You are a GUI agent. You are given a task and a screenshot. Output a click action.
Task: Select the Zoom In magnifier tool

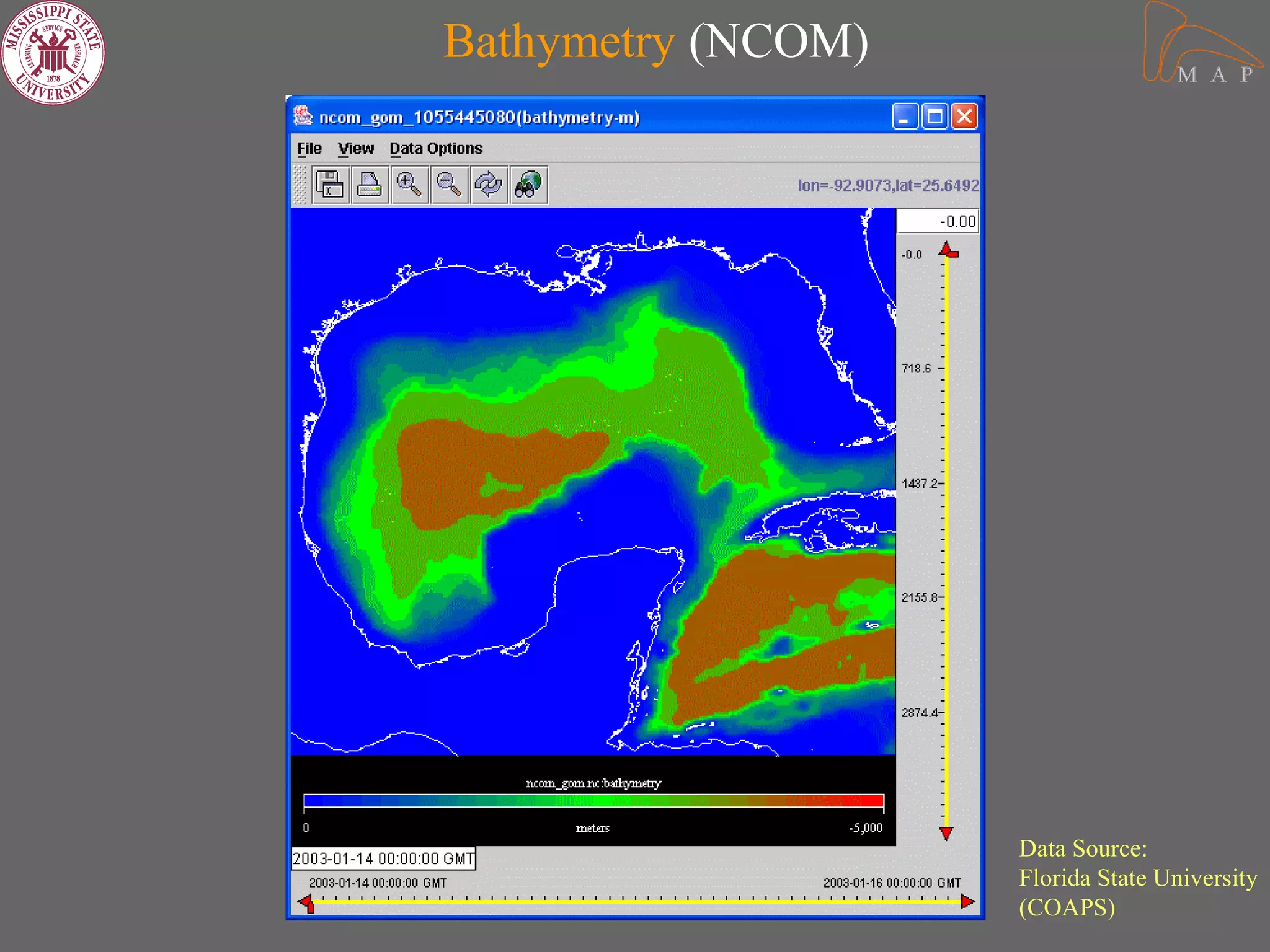click(x=409, y=185)
